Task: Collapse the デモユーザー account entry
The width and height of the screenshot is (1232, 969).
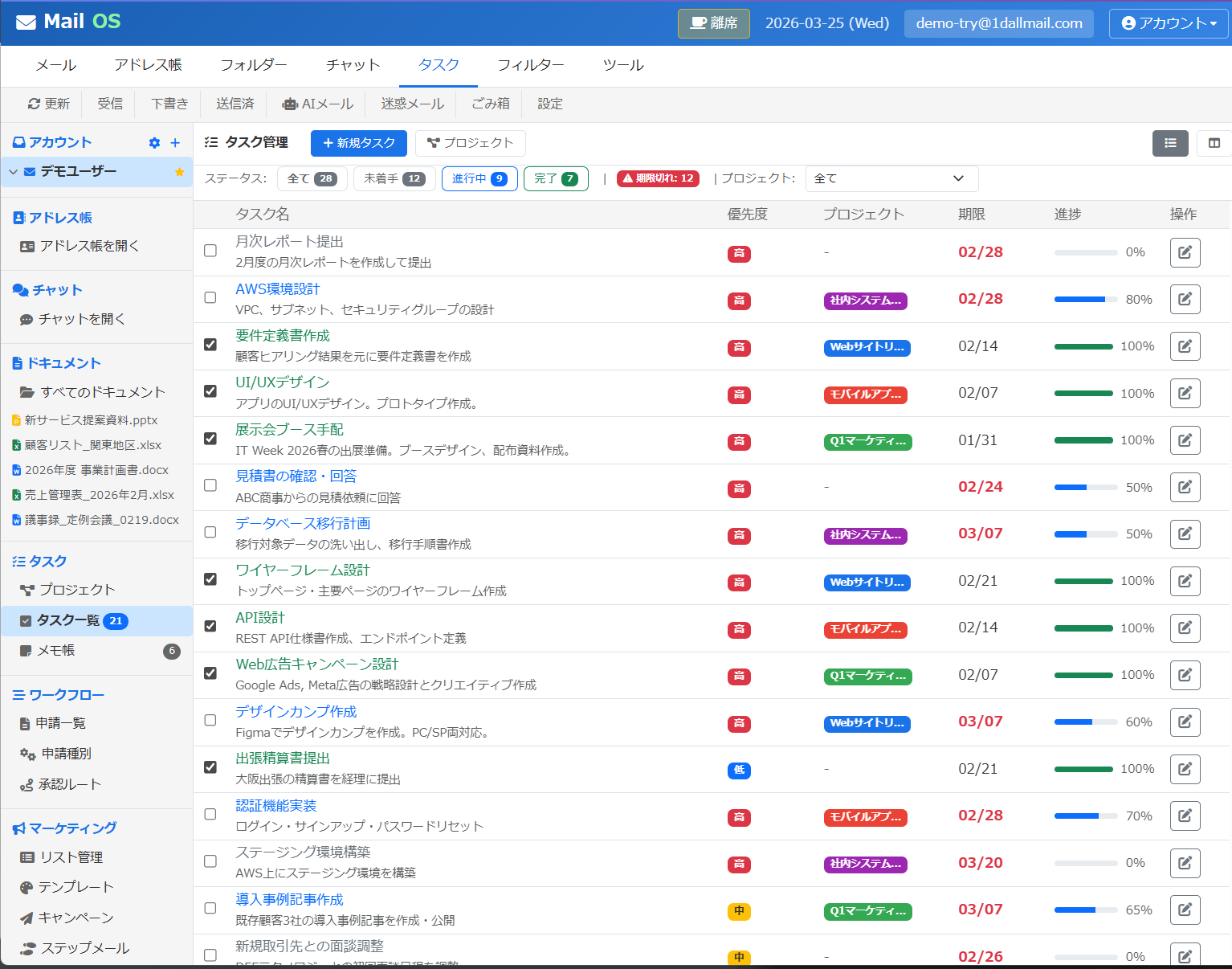Action: (x=13, y=171)
